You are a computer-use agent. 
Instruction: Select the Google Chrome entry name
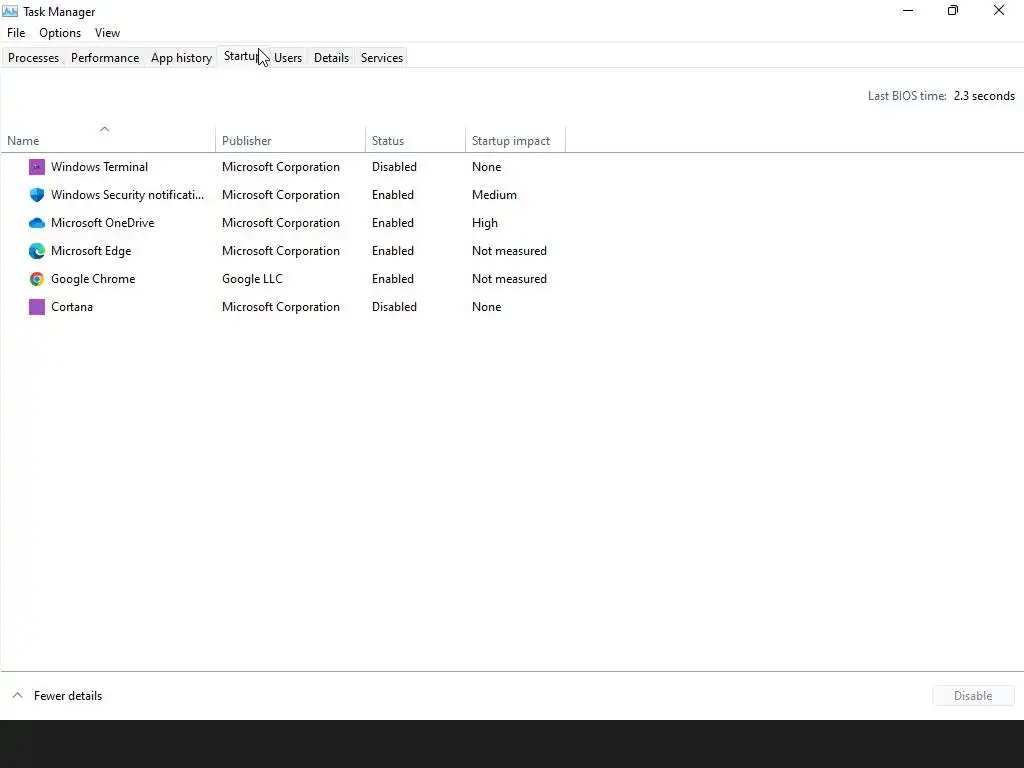tap(93, 279)
